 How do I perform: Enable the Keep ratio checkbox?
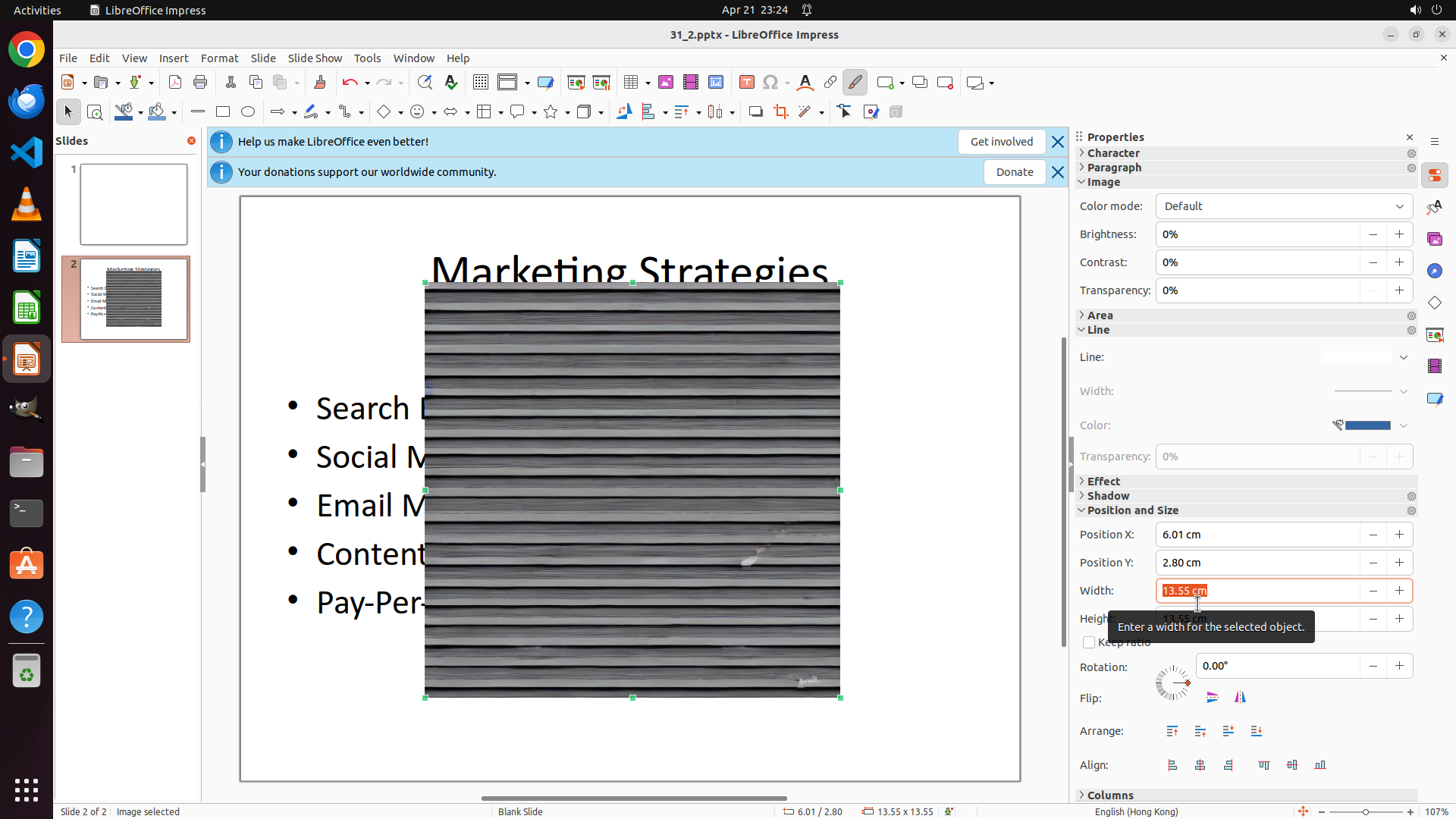pyautogui.click(x=1089, y=643)
